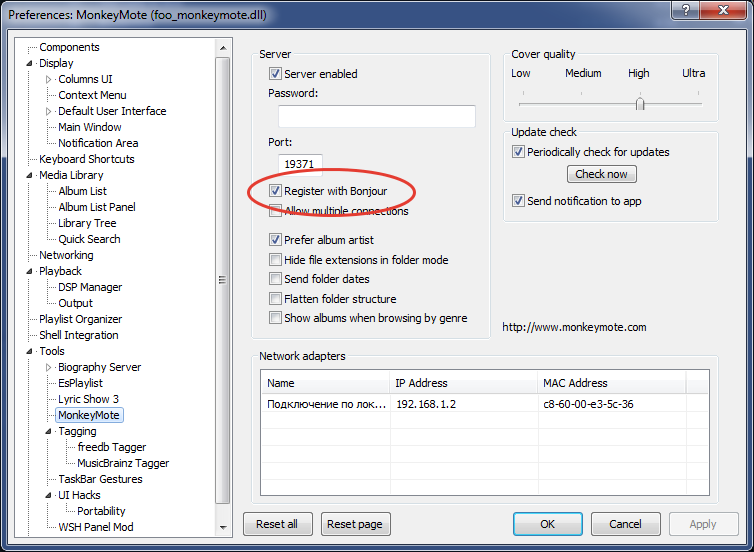Expand the Columns UI node
This screenshot has width=754, height=552.
[x=49, y=79]
